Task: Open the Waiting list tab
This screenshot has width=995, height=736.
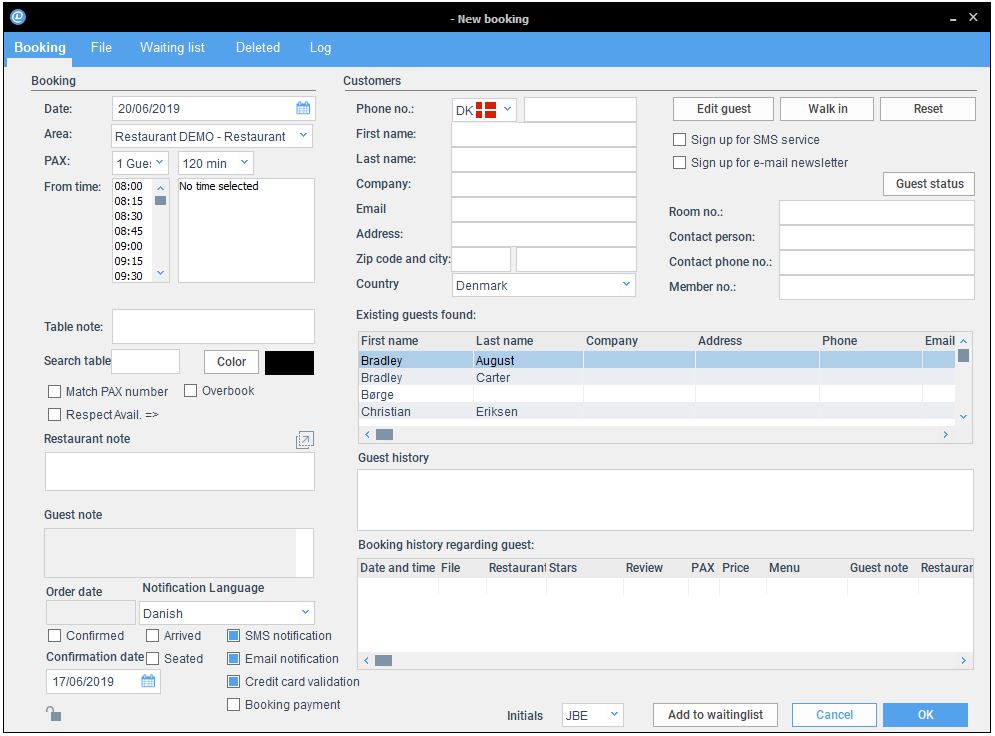Action: click(x=172, y=48)
